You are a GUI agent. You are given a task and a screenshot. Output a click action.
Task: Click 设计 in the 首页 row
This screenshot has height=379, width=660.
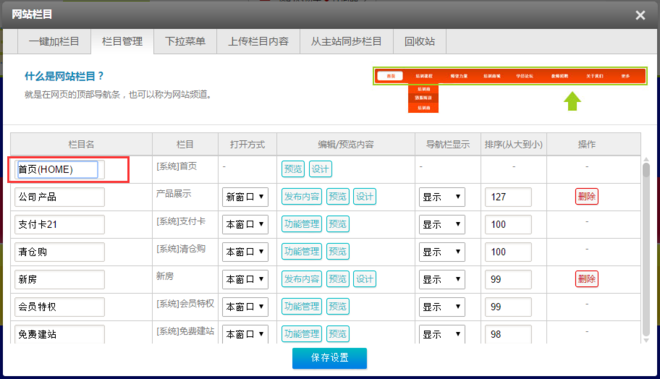coord(320,169)
